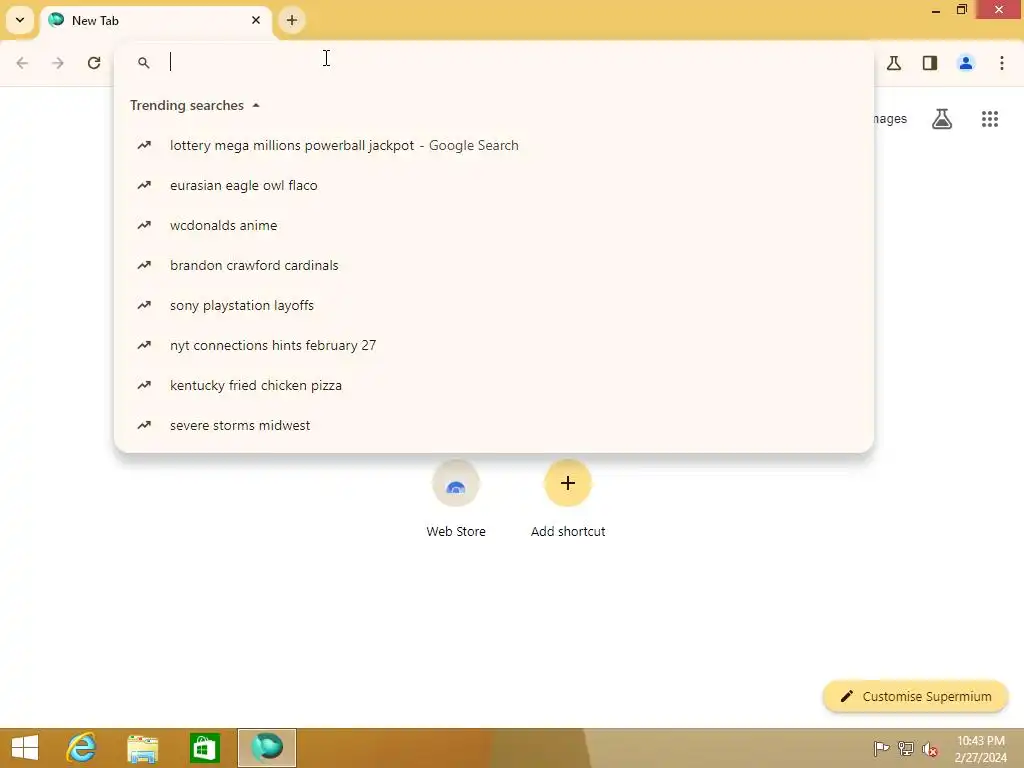This screenshot has width=1024, height=768.
Task: Open File Explorer from the taskbar
Action: pyautogui.click(x=143, y=748)
